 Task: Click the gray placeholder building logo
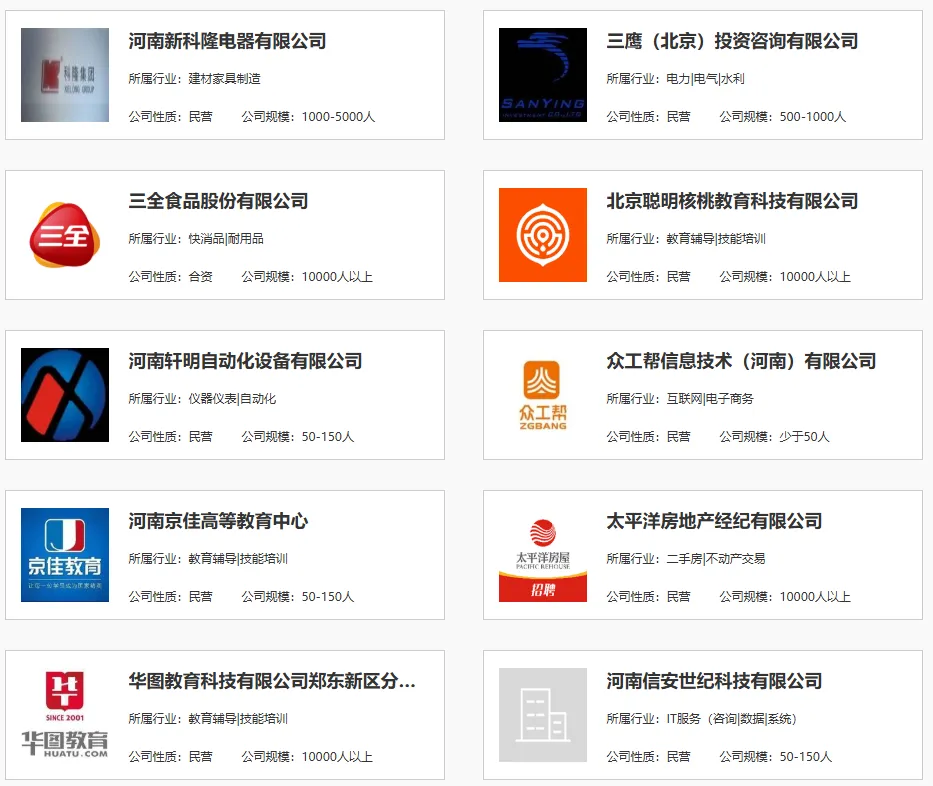click(543, 715)
